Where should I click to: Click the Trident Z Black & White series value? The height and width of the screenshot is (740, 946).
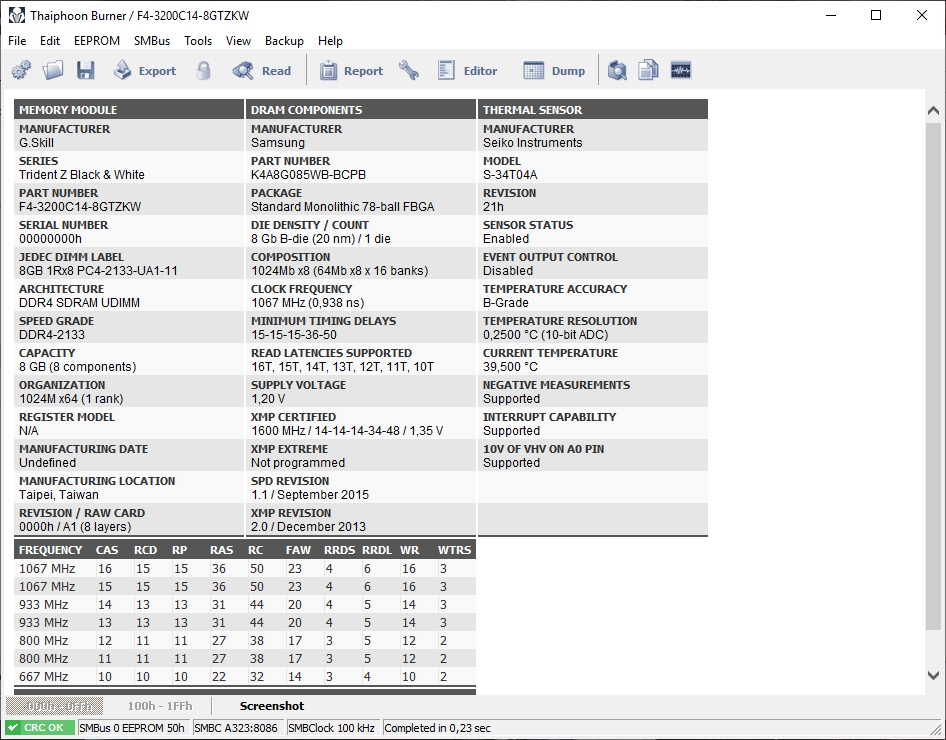(x=82, y=175)
